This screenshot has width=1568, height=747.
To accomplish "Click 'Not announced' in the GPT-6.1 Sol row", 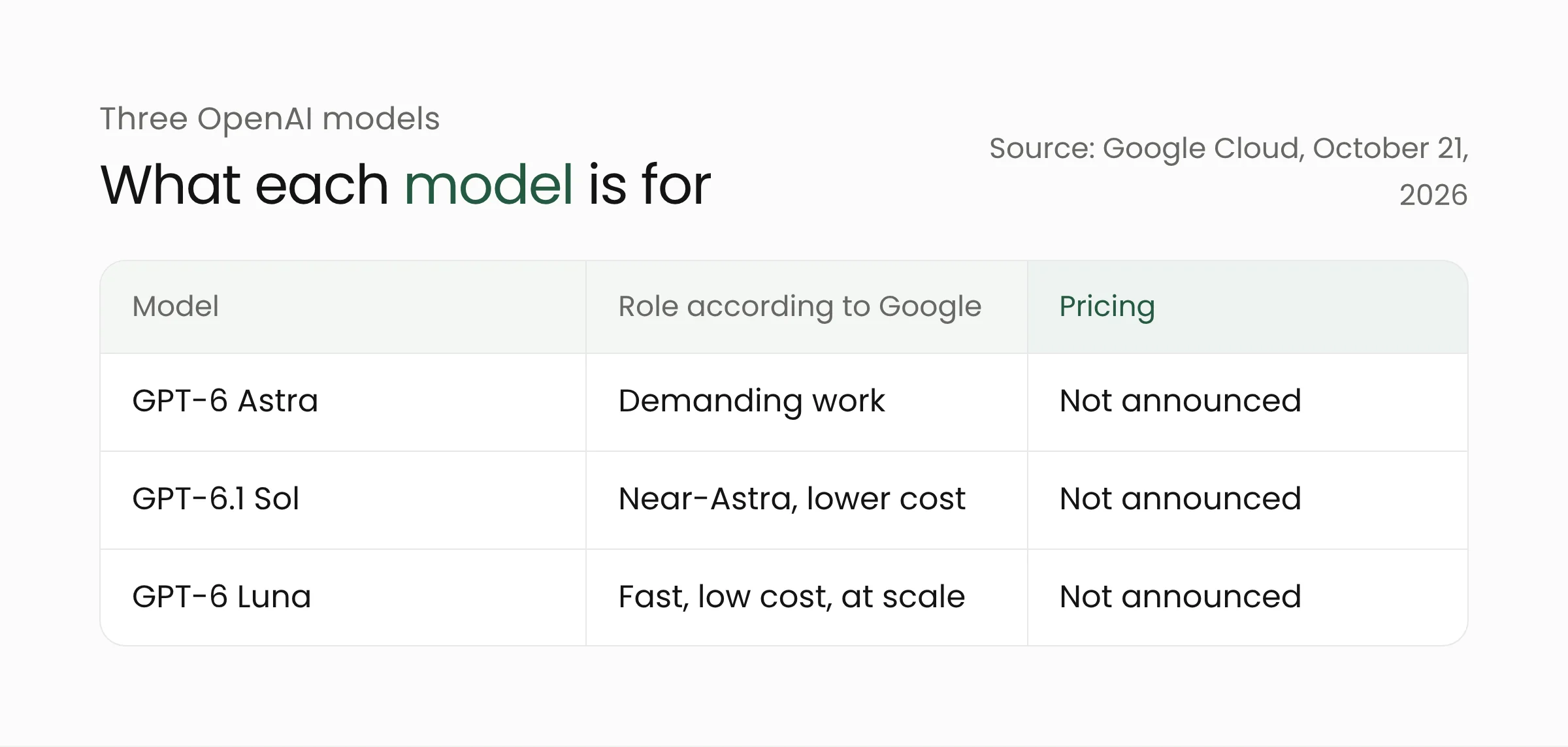I will tap(1248, 500).
